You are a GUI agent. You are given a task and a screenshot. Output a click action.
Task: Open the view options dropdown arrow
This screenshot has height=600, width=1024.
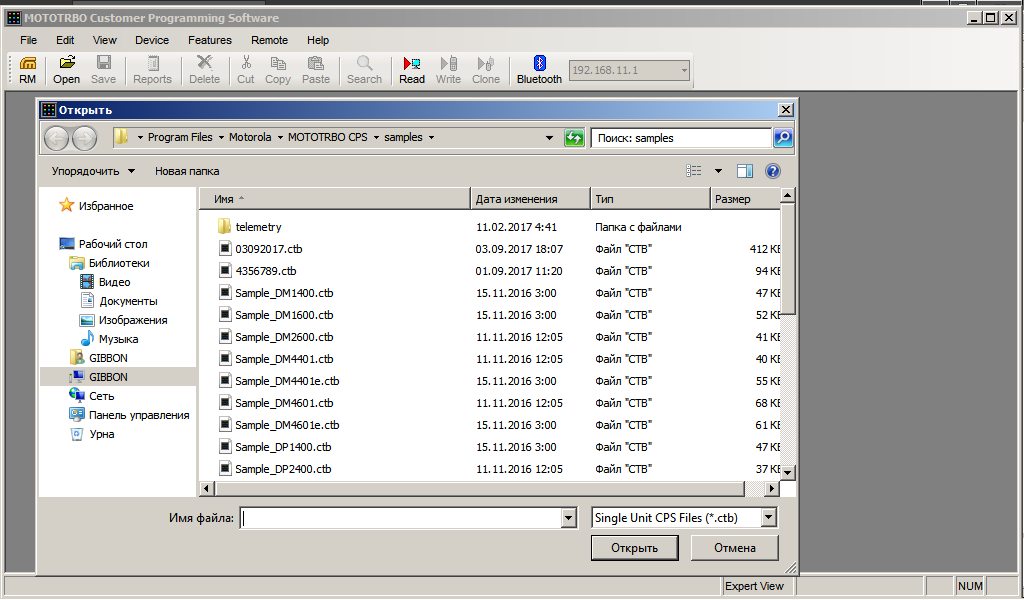click(x=718, y=171)
